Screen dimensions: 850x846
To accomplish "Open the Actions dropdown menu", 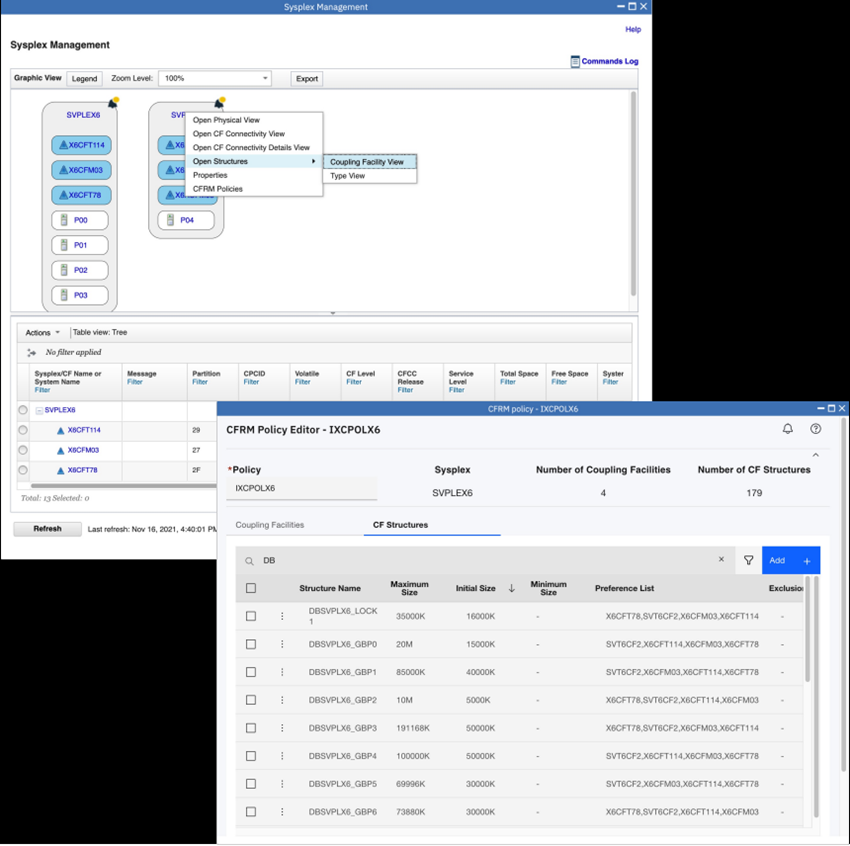I will tap(42, 333).
